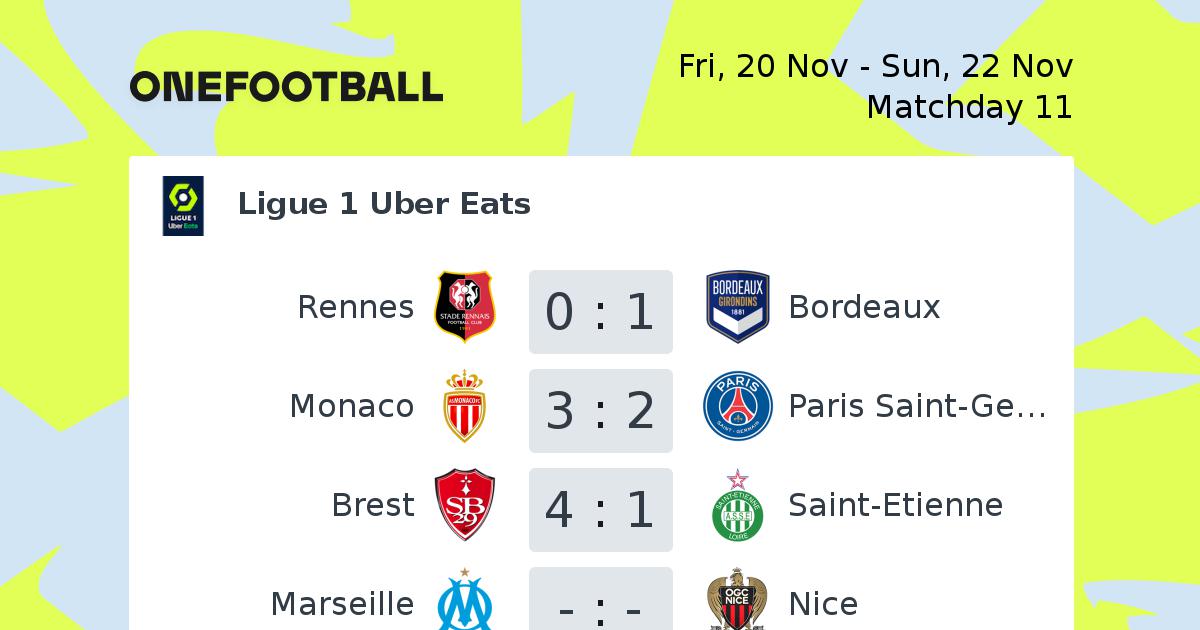Click the Ligue 1 Uber Eats league logo
1200x630 pixels.
[x=183, y=205]
